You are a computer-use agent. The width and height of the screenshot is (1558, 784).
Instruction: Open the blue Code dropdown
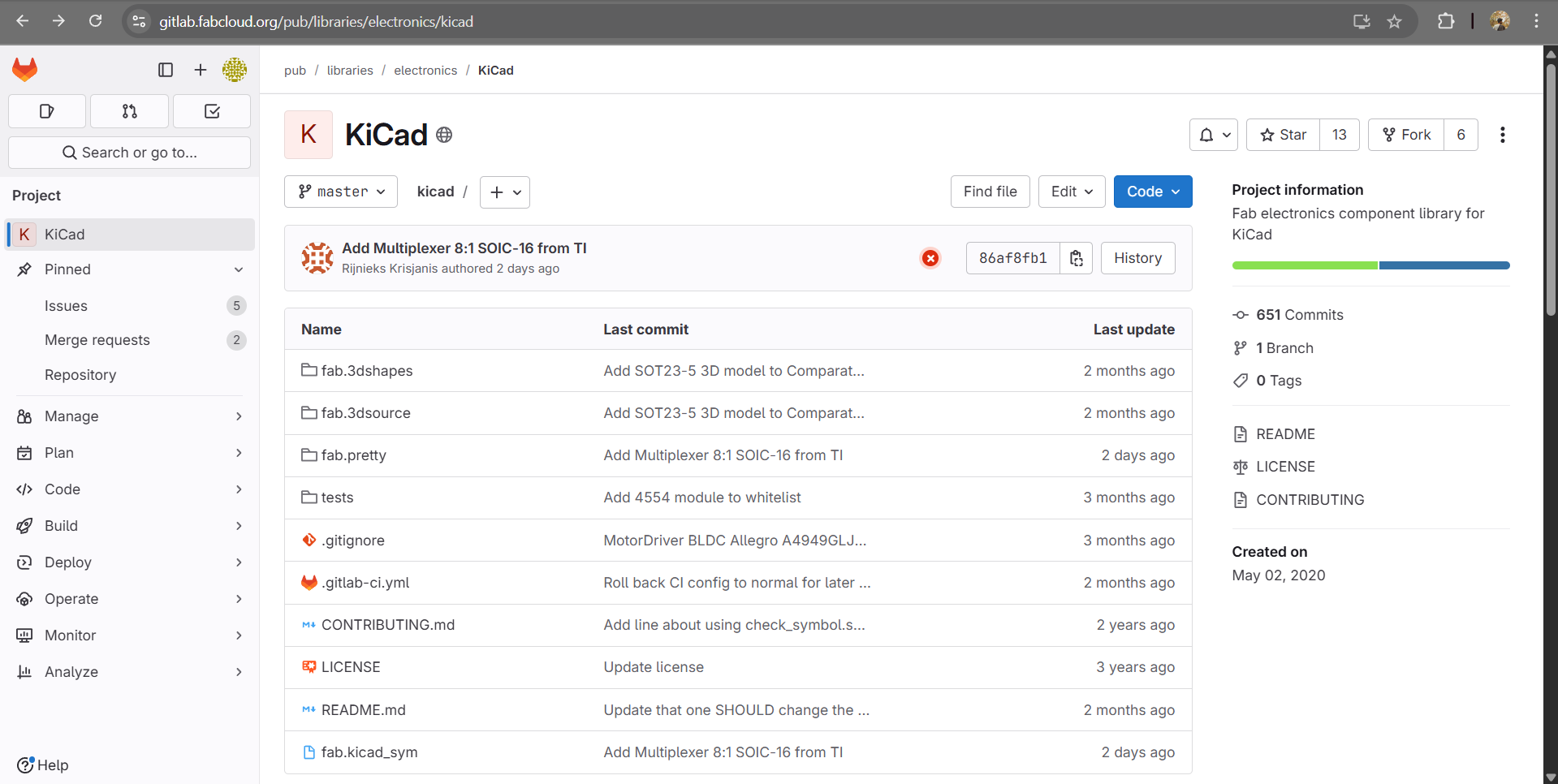1153,192
